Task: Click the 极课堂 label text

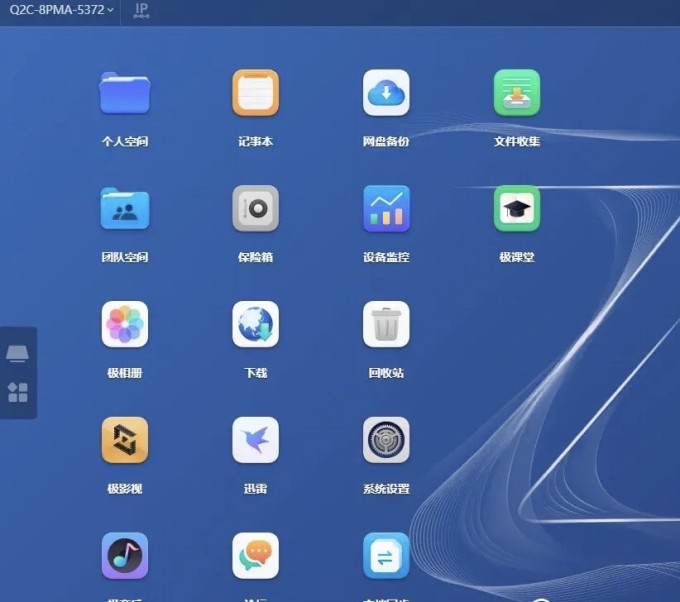Action: click(x=517, y=257)
